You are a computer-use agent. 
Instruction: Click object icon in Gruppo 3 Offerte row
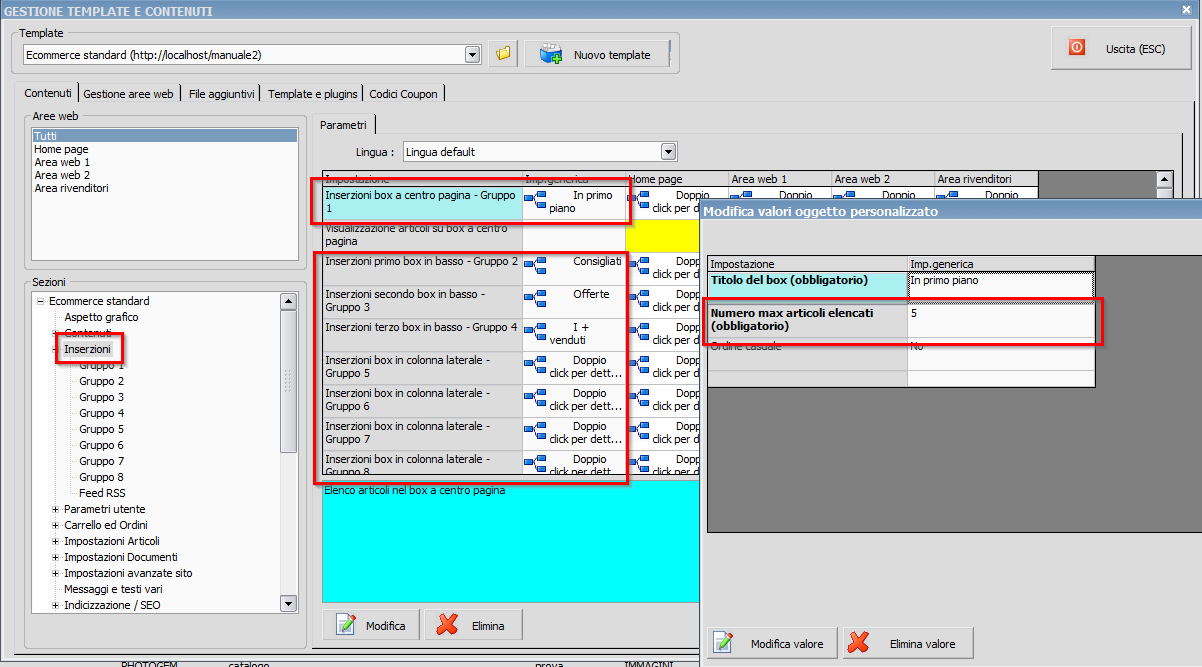point(536,300)
